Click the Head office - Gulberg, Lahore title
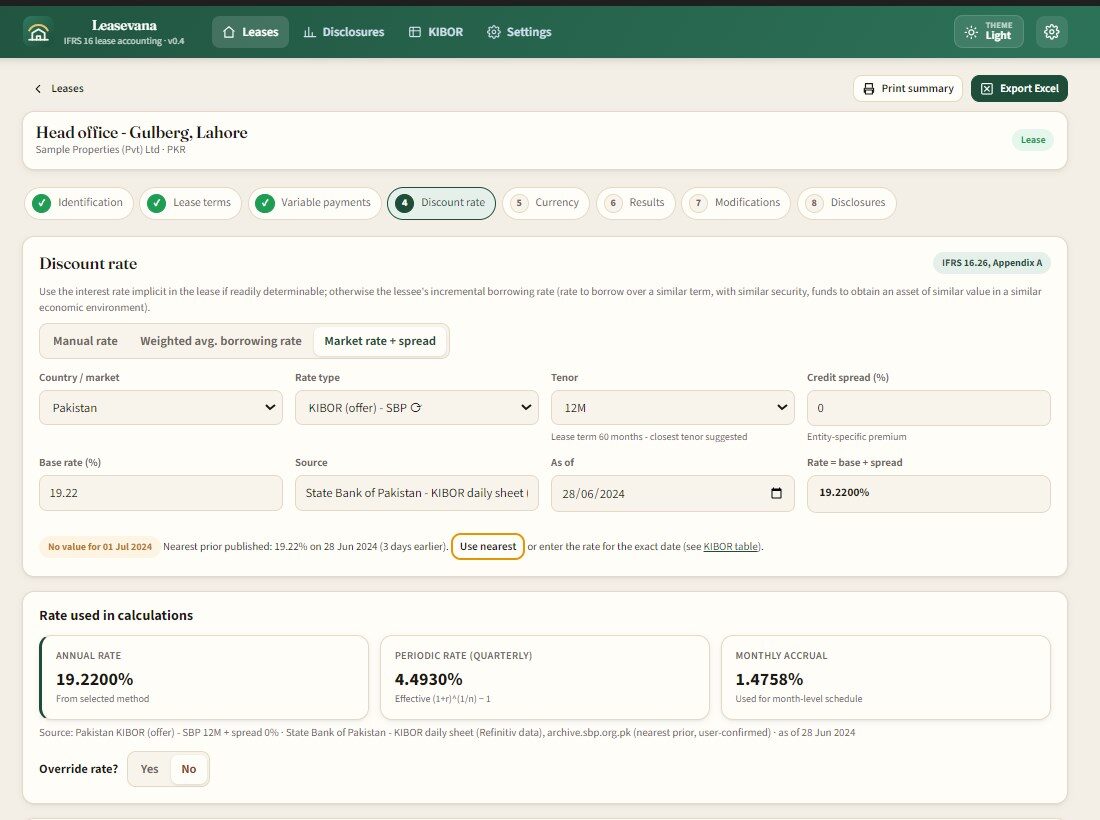1100x820 pixels. tap(142, 132)
